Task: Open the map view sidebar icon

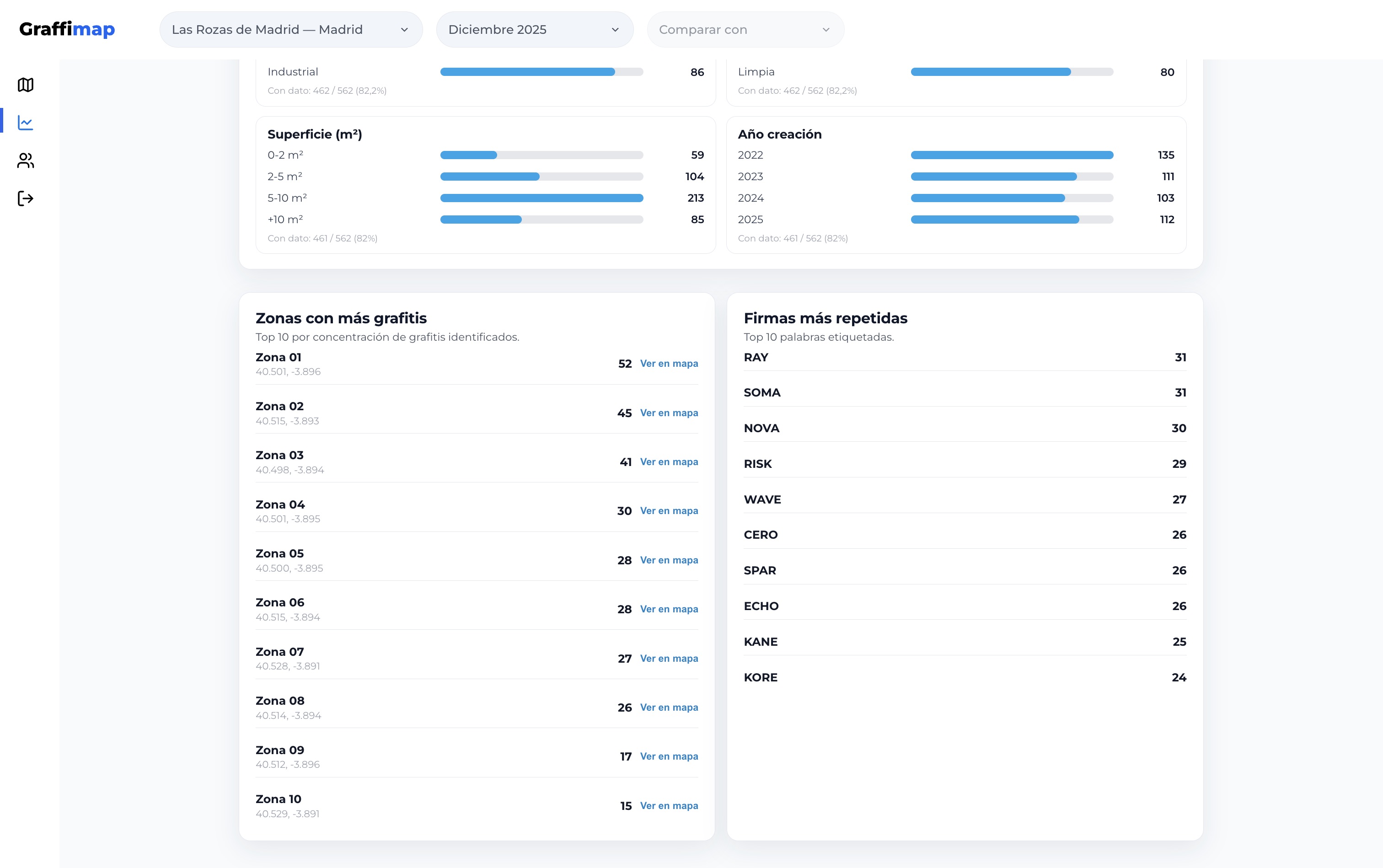Action: tap(25, 85)
